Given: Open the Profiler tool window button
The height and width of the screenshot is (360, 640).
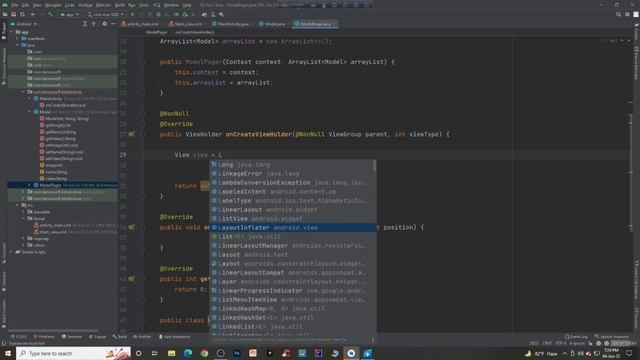Looking at the screenshot, I should click(142, 337).
